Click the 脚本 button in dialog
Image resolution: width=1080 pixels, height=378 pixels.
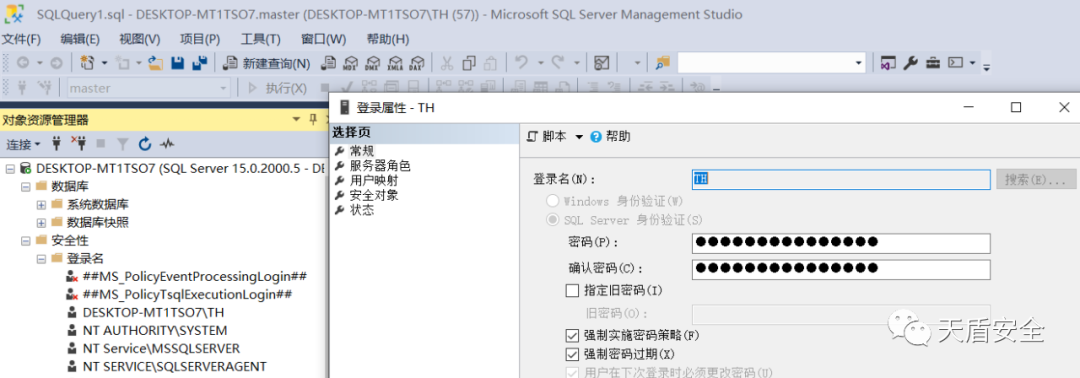pyautogui.click(x=548, y=136)
